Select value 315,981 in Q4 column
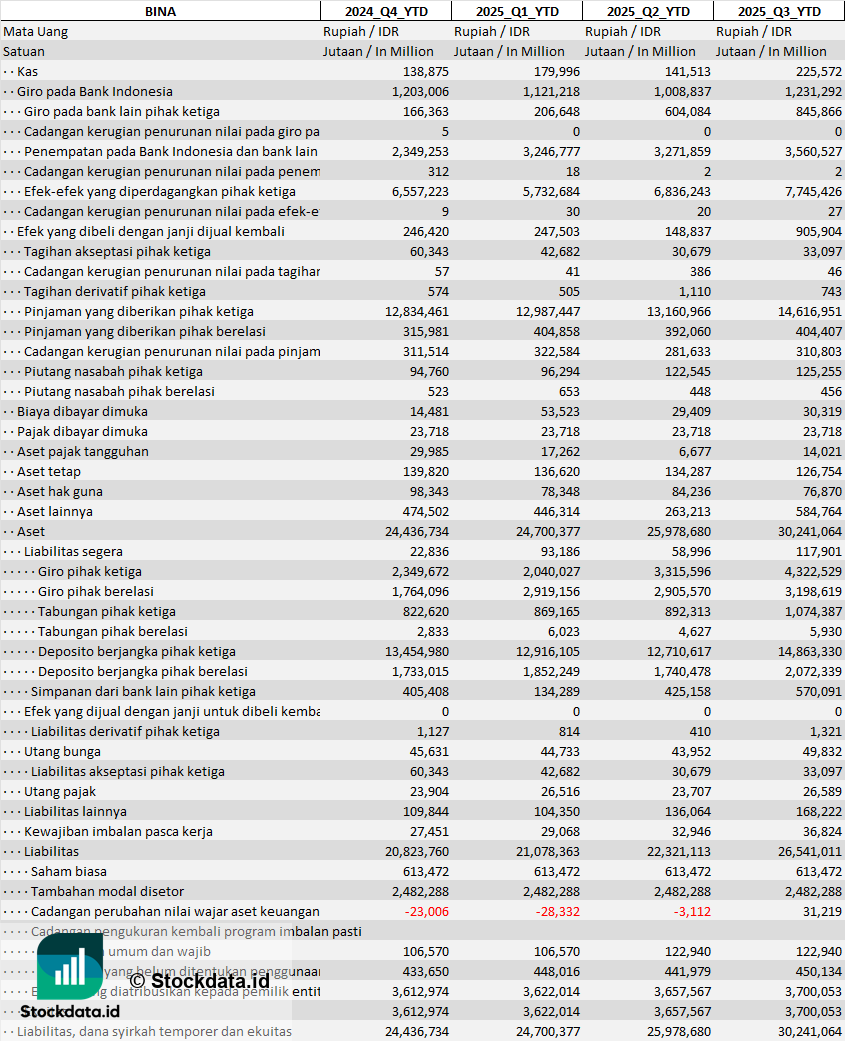The image size is (845, 1041). 425,331
